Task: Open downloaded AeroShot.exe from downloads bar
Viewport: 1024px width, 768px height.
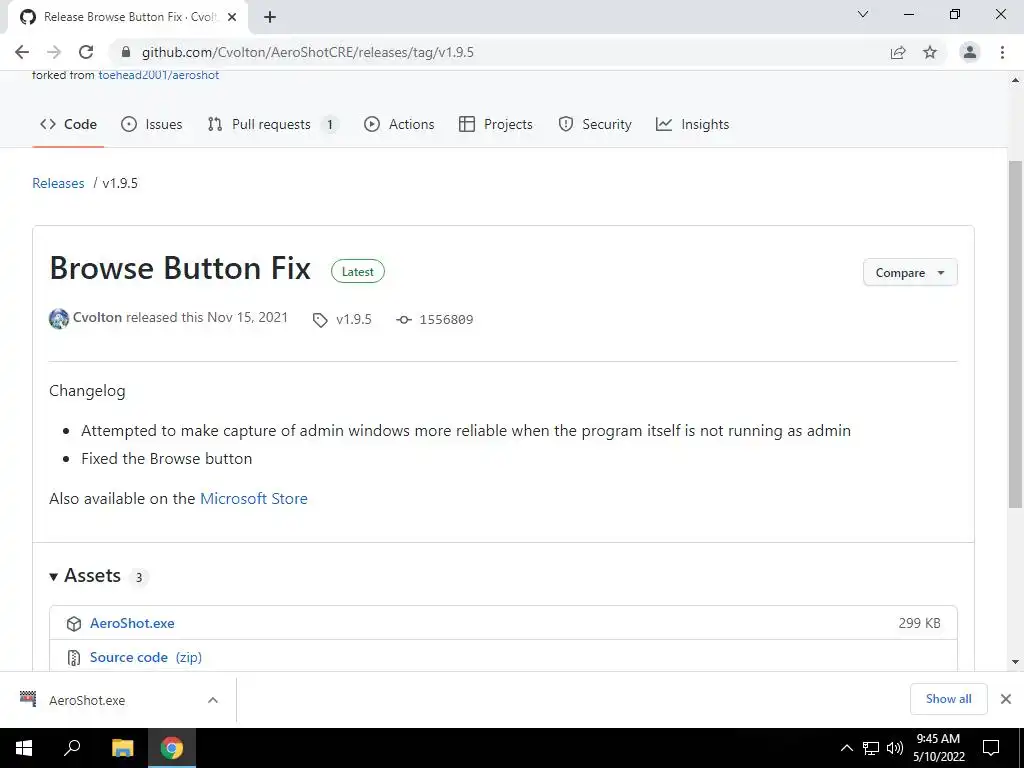Action: 87,700
